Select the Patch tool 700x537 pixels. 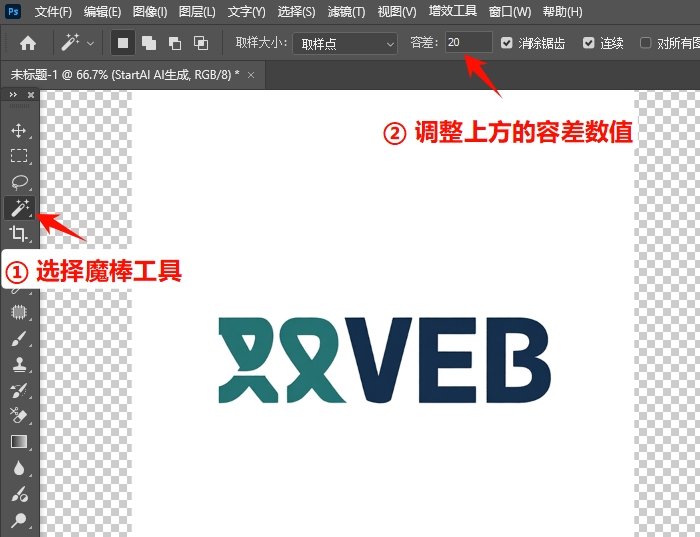click(19, 312)
